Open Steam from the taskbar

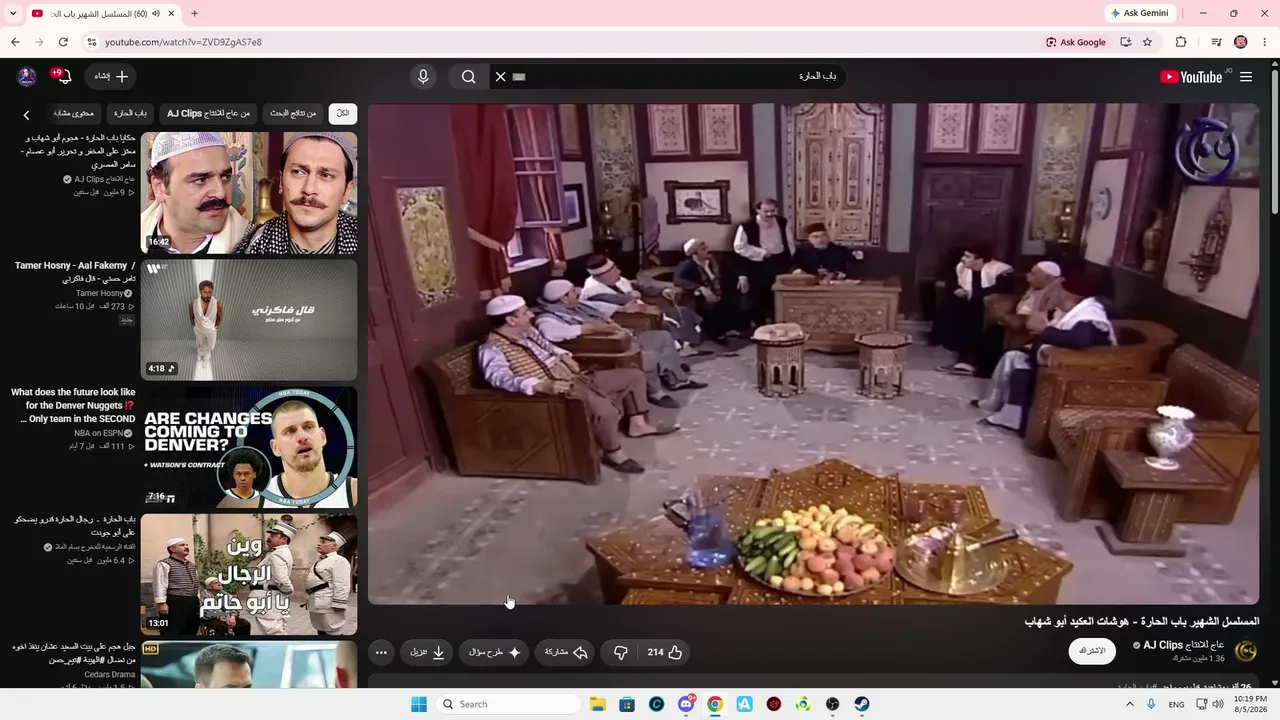click(x=862, y=704)
